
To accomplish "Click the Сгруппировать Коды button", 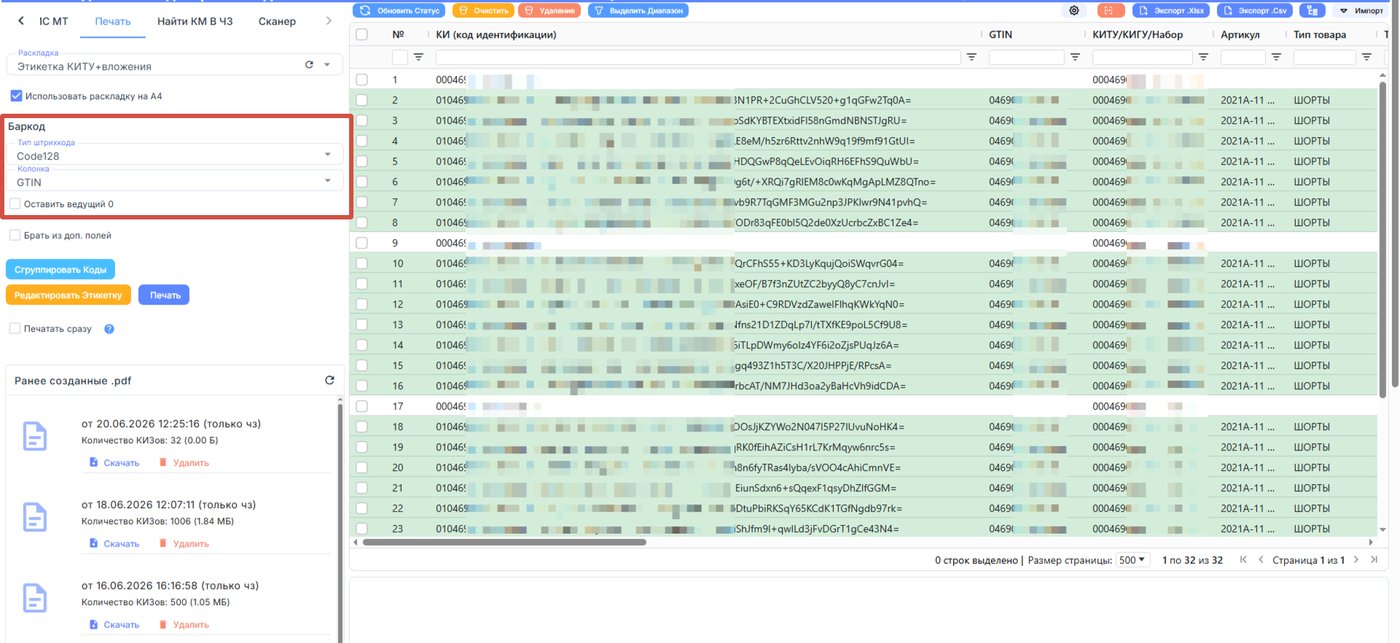I will [x=60, y=270].
